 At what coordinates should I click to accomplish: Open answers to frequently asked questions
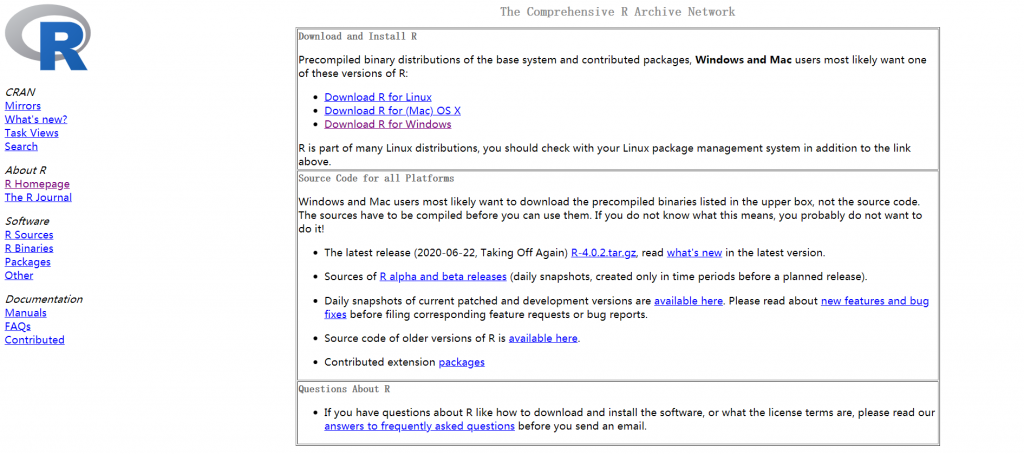tap(419, 427)
